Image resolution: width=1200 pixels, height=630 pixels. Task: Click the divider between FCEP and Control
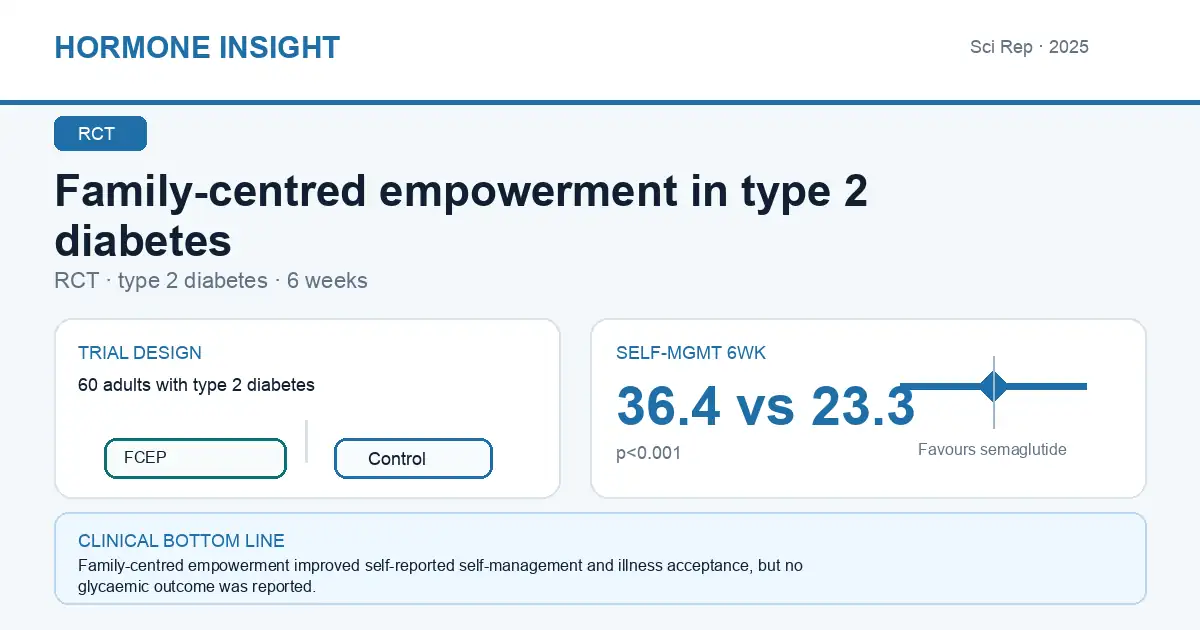306,441
